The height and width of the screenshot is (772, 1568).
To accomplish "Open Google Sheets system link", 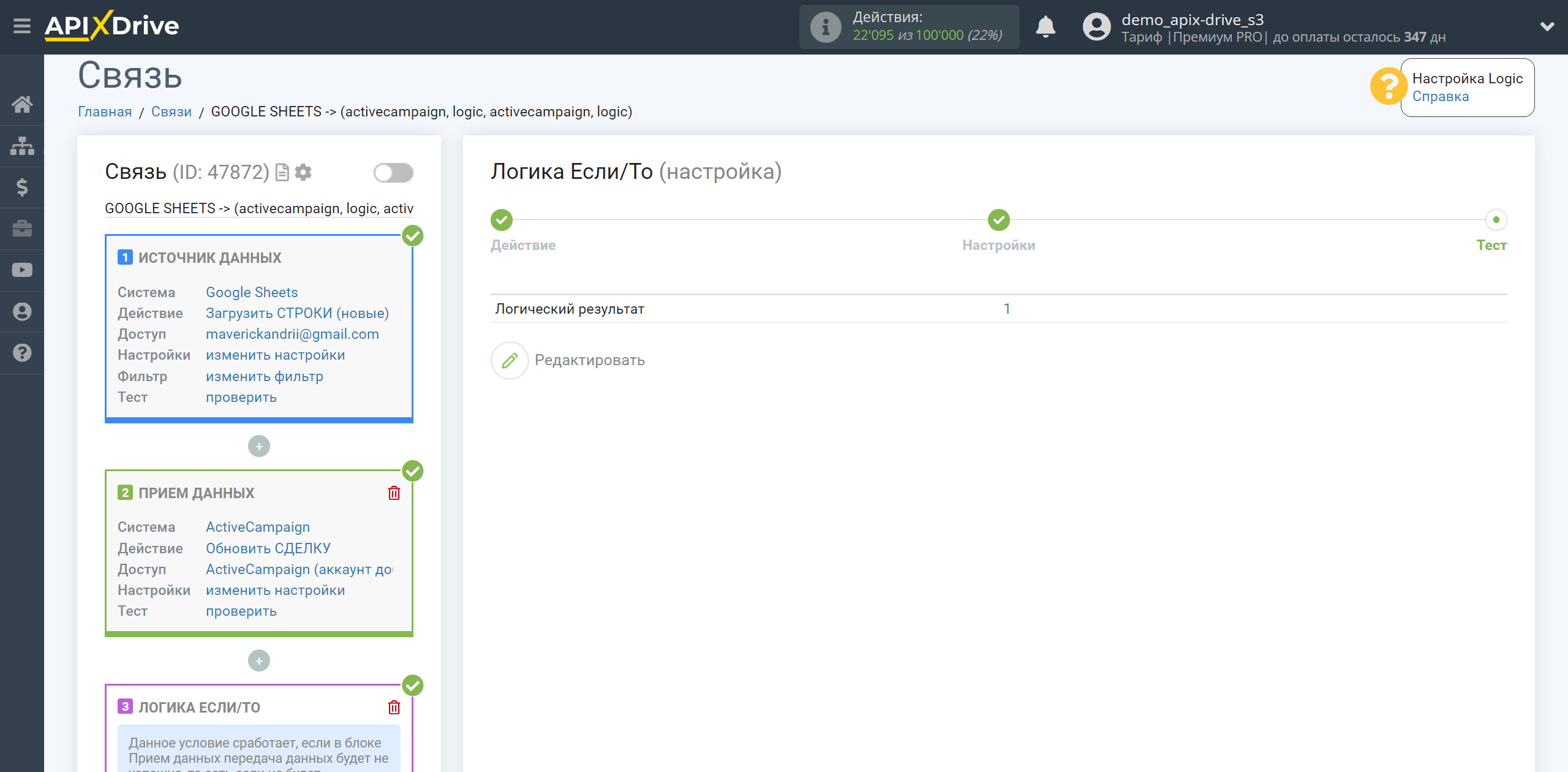I will (x=252, y=292).
